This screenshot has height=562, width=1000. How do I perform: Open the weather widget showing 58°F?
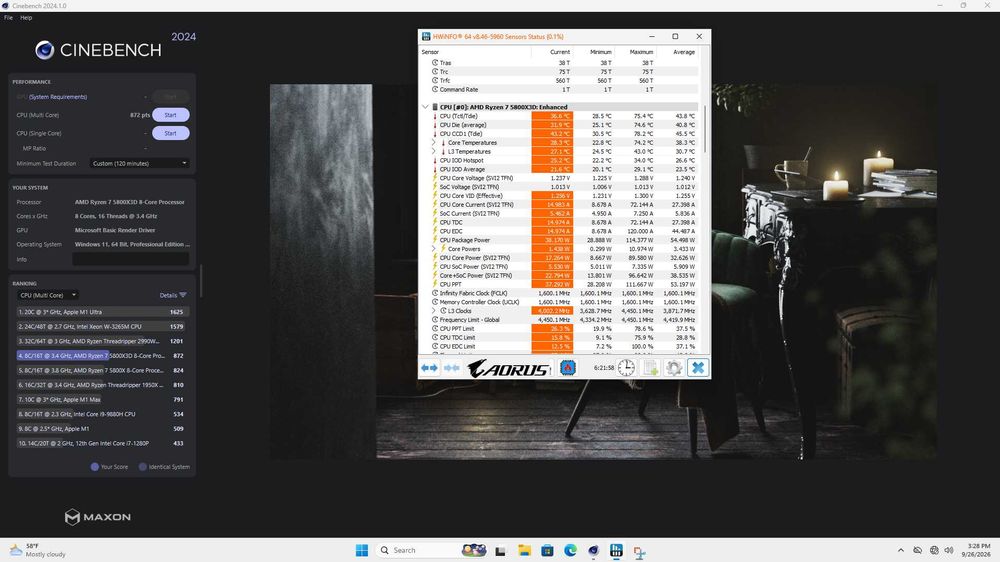tap(38, 550)
